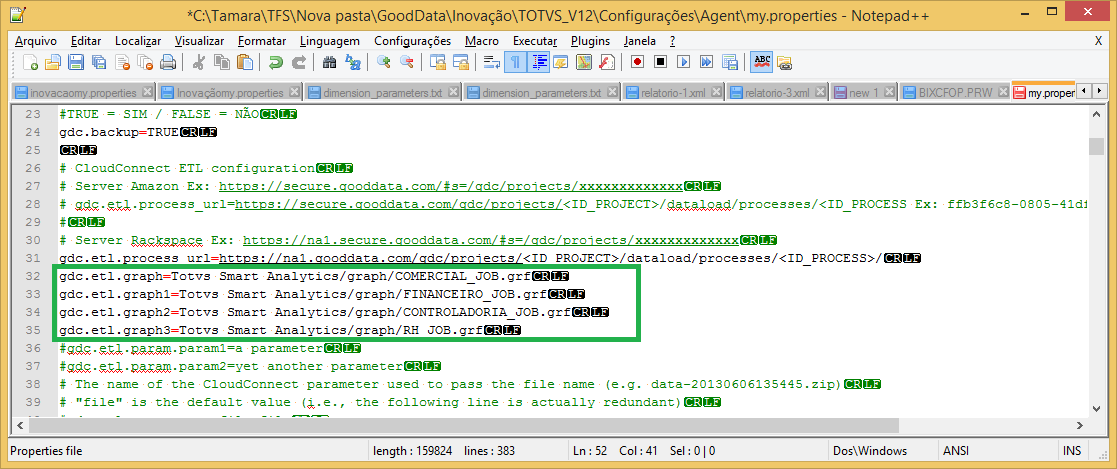Toggle the INS insert mode indicator
Screen dimensions: 1117x469
1072,450
